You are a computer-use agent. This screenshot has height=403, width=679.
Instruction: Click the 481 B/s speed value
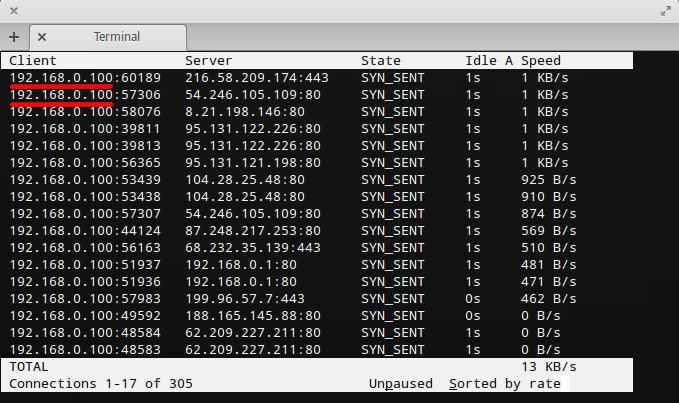point(549,265)
